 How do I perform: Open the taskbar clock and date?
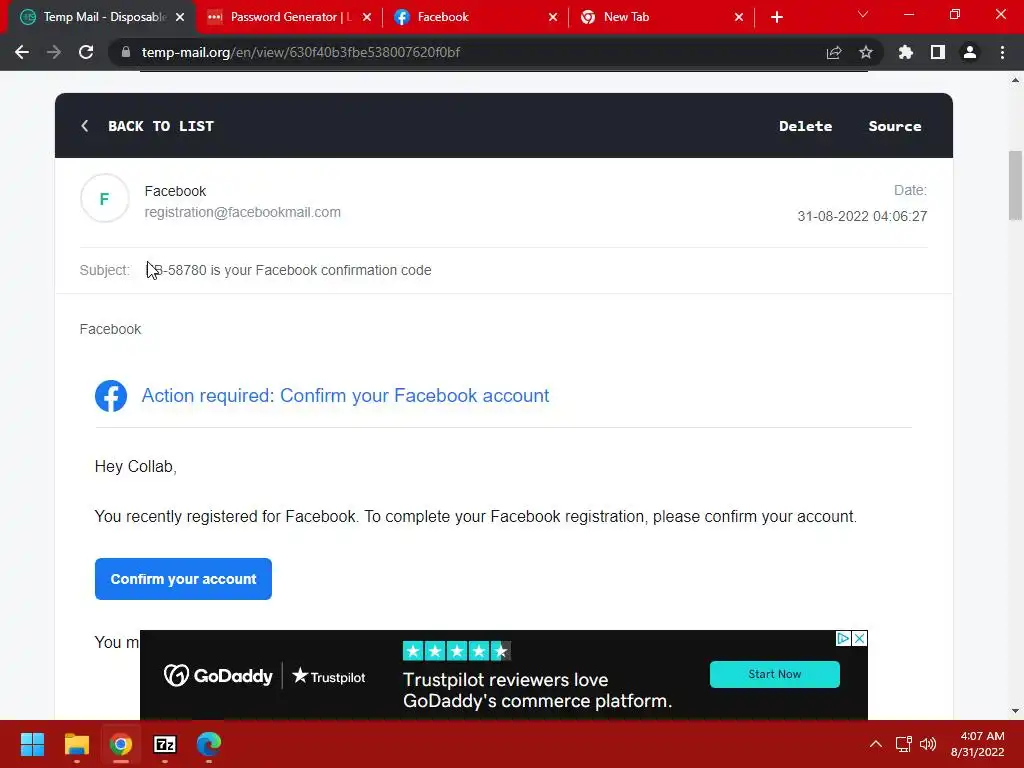pyautogui.click(x=978, y=744)
